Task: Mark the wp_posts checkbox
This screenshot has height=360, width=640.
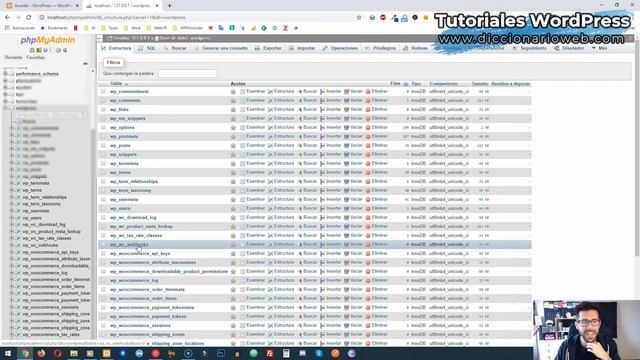Action: [x=103, y=146]
